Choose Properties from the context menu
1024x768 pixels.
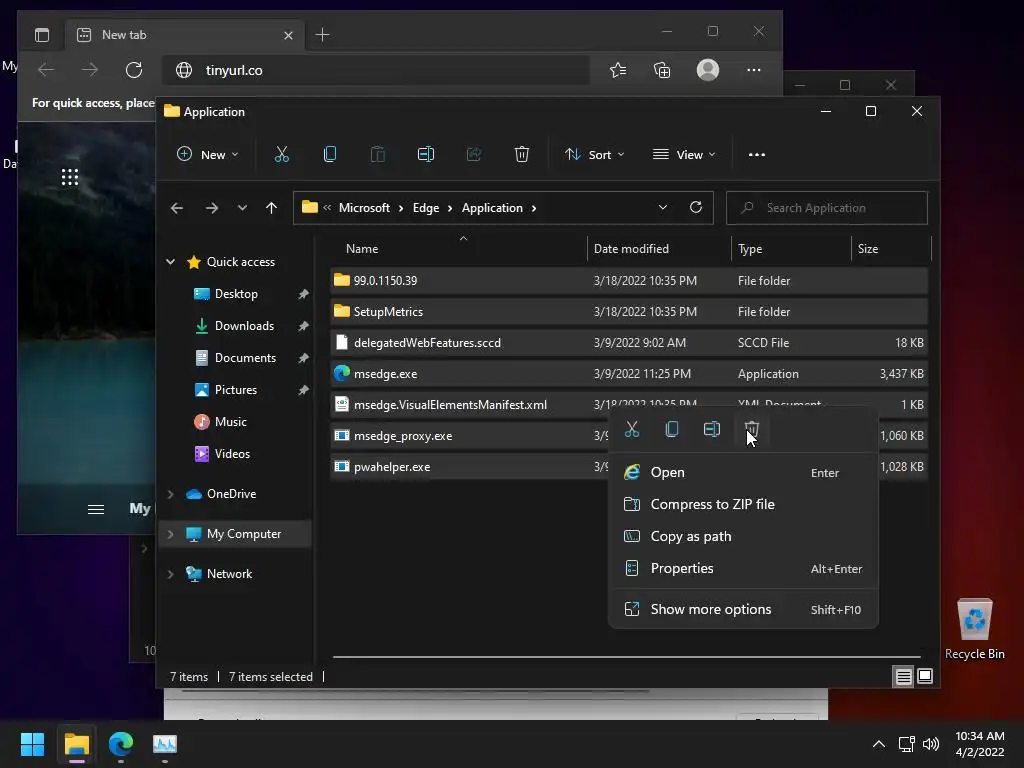[x=743, y=568]
